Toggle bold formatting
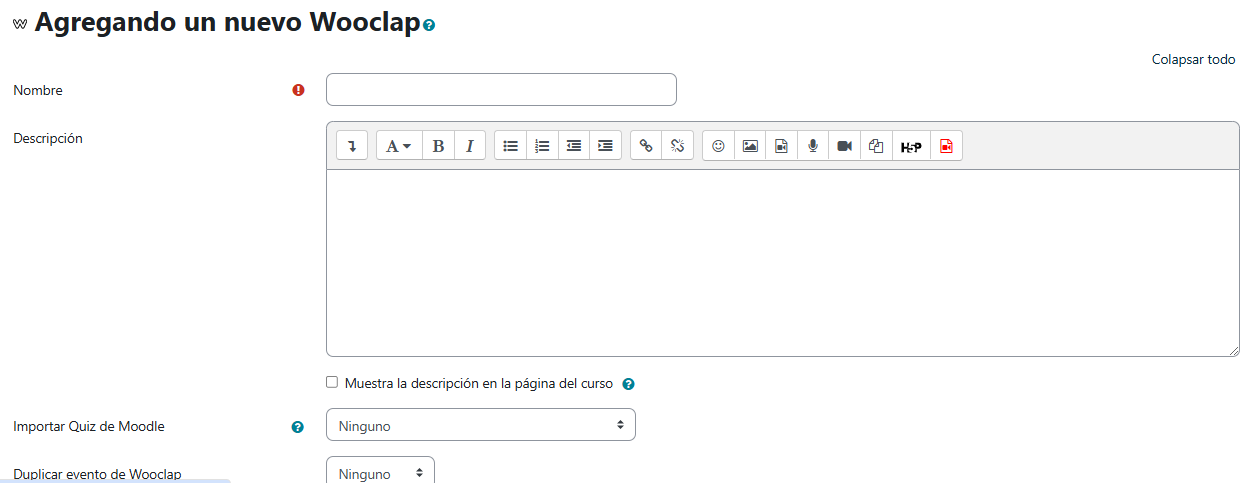Viewport: 1245px width, 483px height. pyautogui.click(x=438, y=146)
